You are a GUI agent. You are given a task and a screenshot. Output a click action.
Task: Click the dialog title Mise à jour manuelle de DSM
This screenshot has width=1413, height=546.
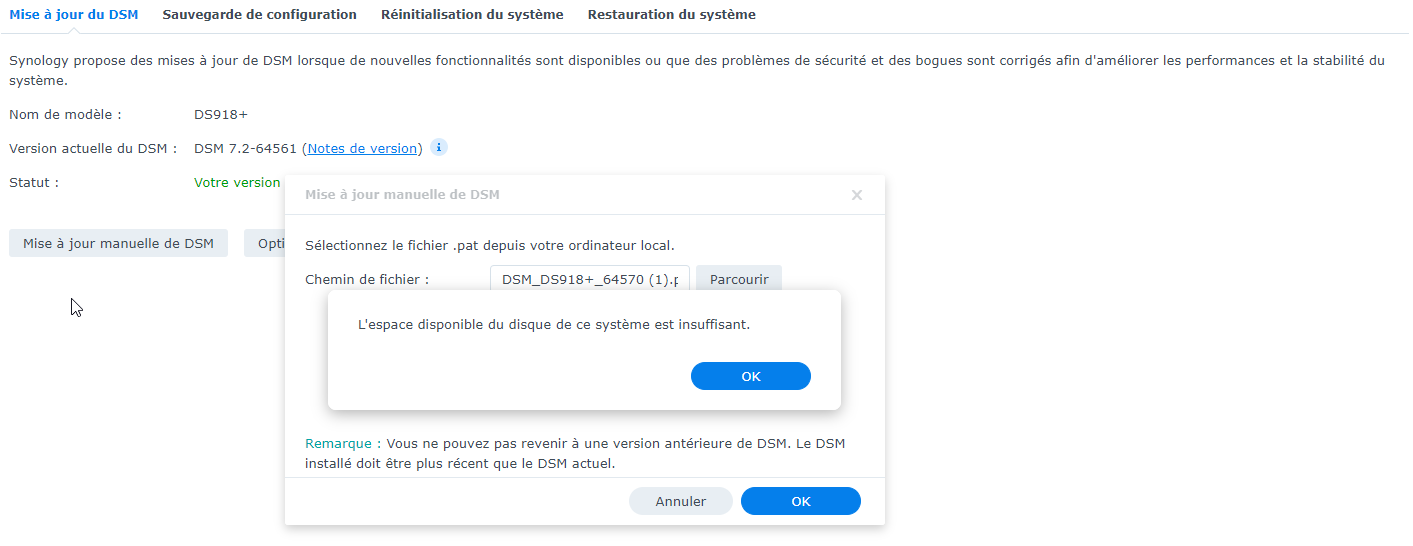tap(402, 194)
